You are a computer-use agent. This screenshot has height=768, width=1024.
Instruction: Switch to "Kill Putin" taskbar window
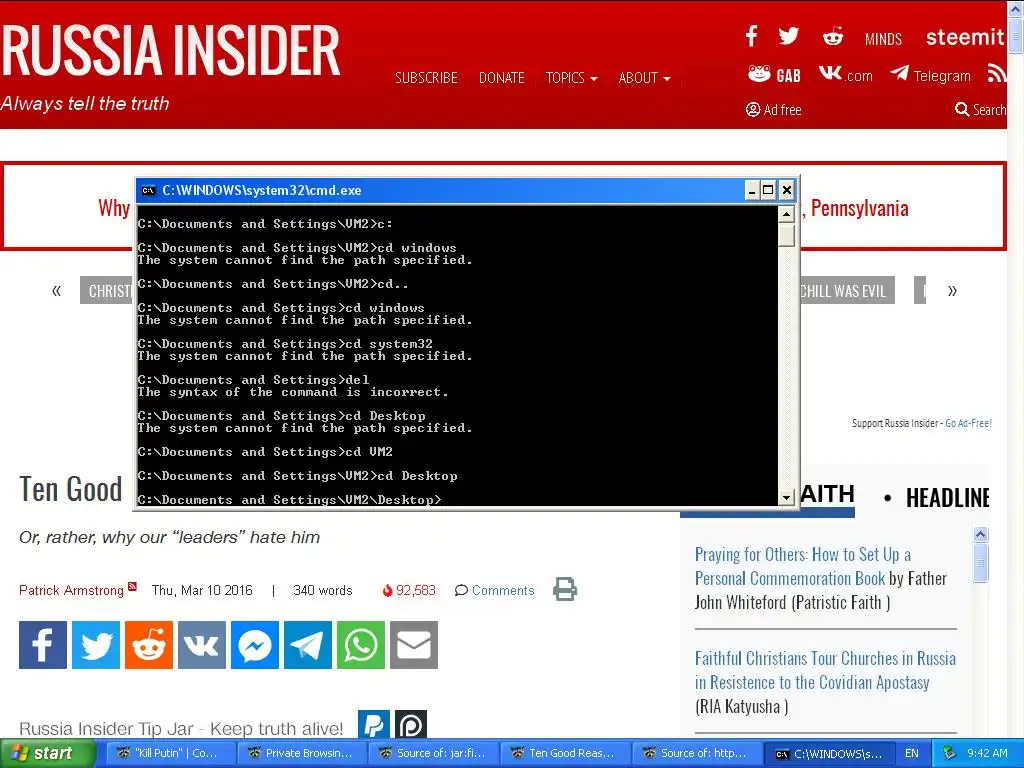[169, 753]
